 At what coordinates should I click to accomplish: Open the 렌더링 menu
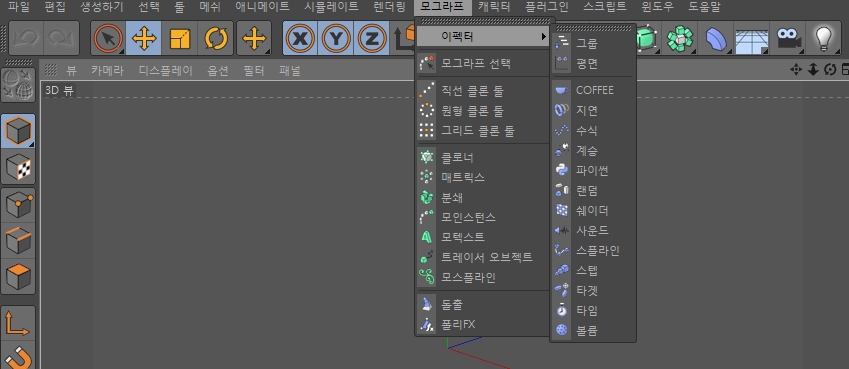pyautogui.click(x=389, y=7)
